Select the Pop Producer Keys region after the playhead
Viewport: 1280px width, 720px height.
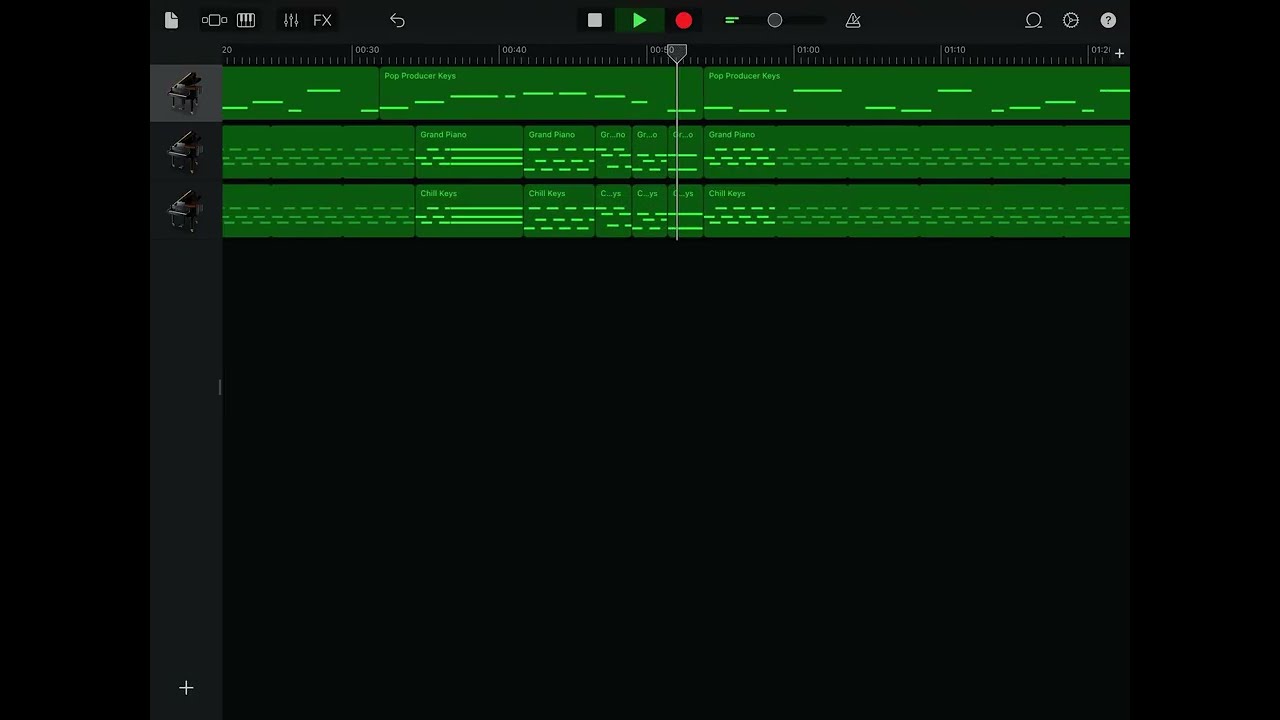click(x=917, y=93)
